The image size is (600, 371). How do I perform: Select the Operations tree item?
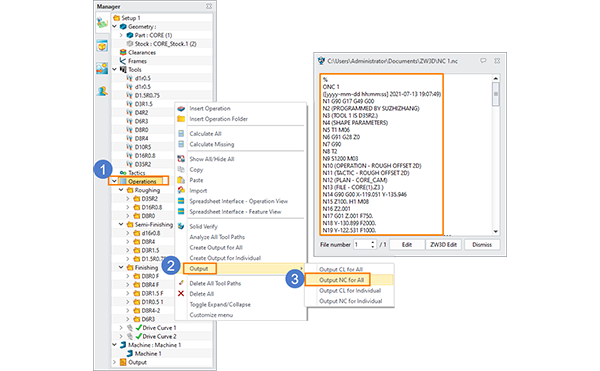[142, 181]
